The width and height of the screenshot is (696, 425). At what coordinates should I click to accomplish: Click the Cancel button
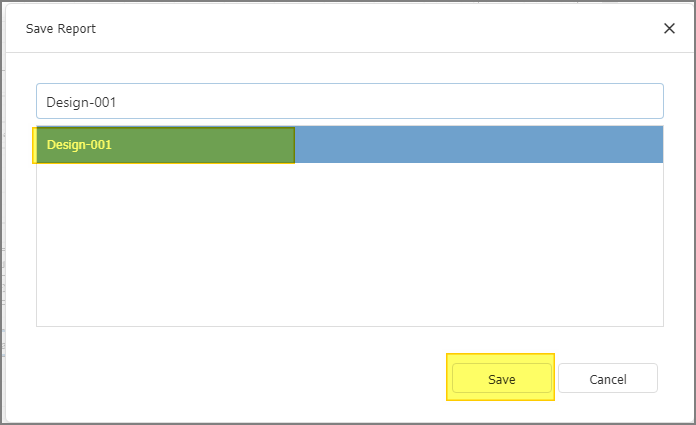point(607,378)
